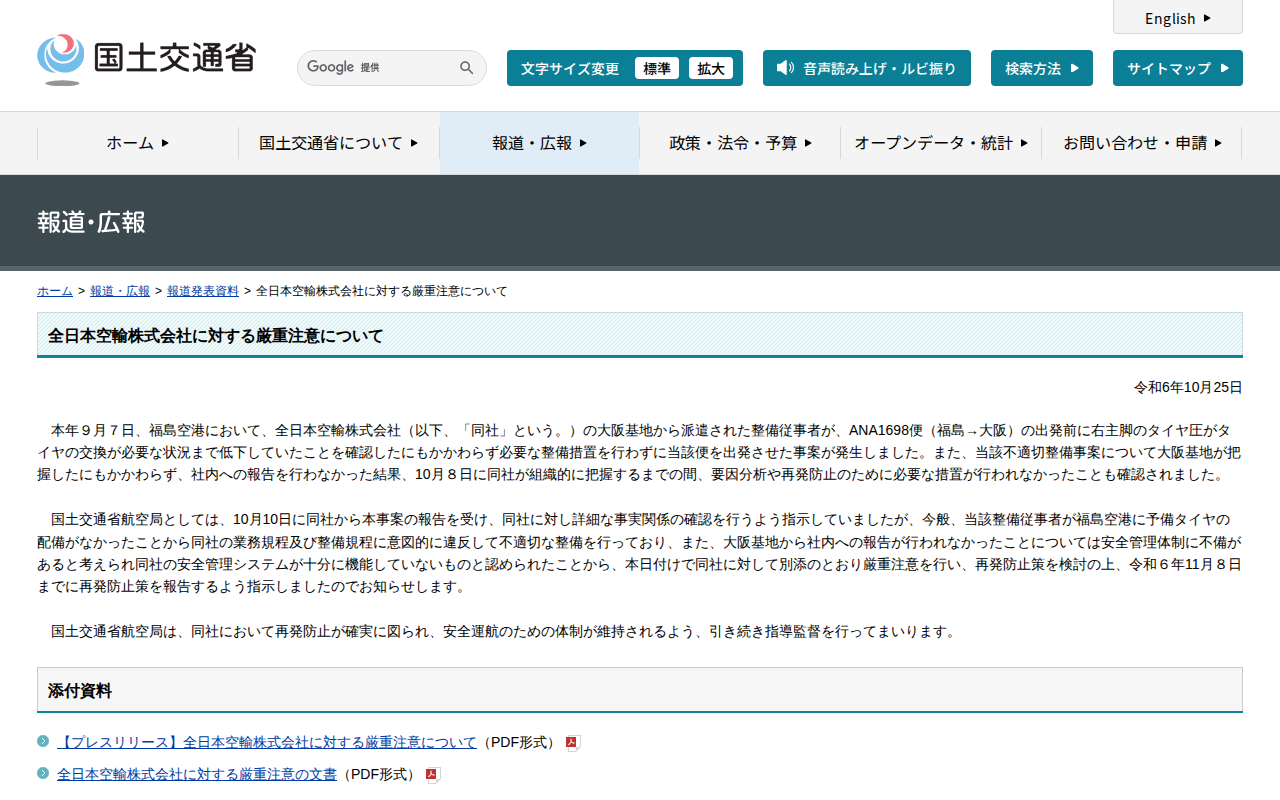Go to 報道・広報 via the breadcrumb

(x=120, y=291)
